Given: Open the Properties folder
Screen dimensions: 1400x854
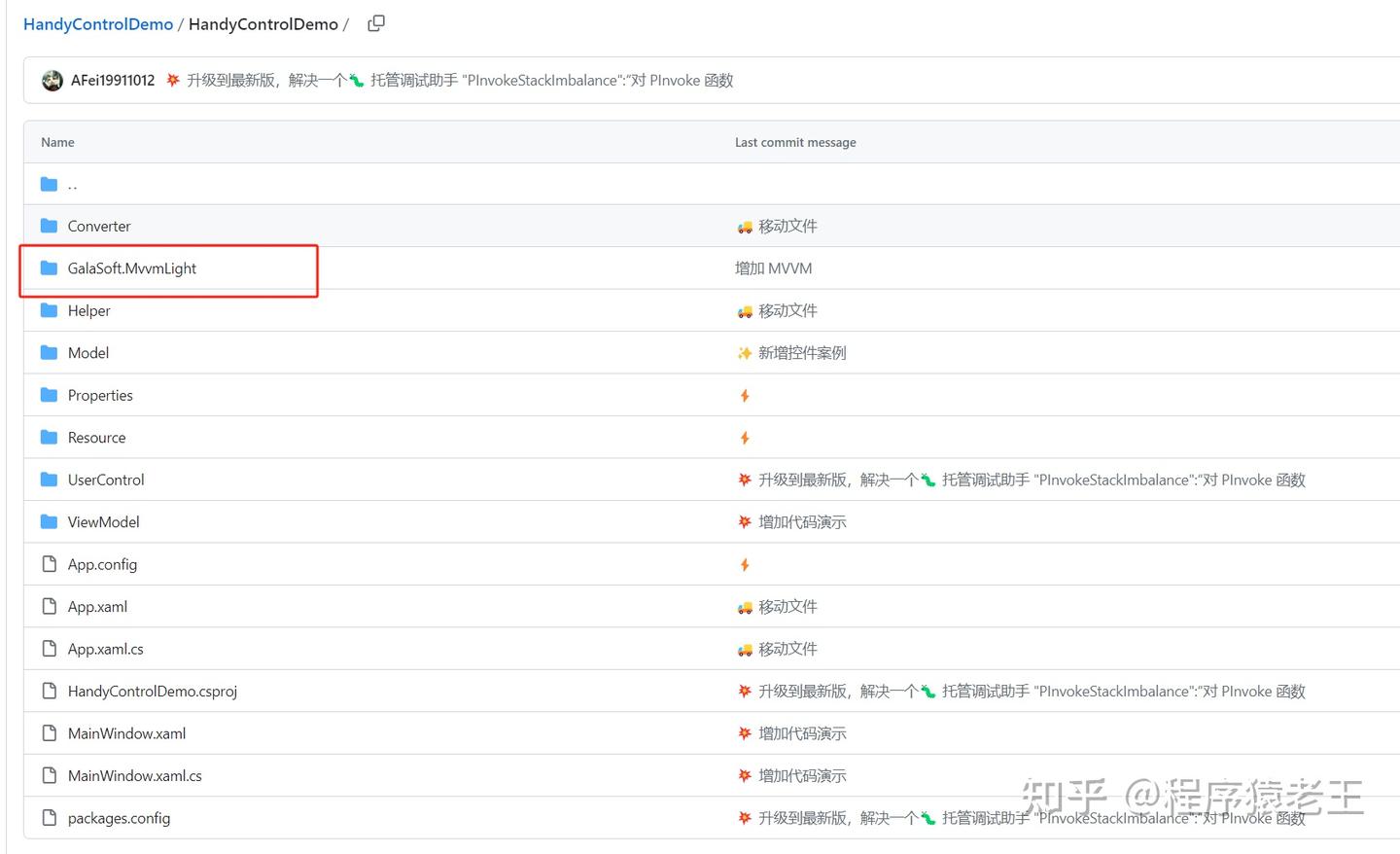Looking at the screenshot, I should (x=100, y=395).
